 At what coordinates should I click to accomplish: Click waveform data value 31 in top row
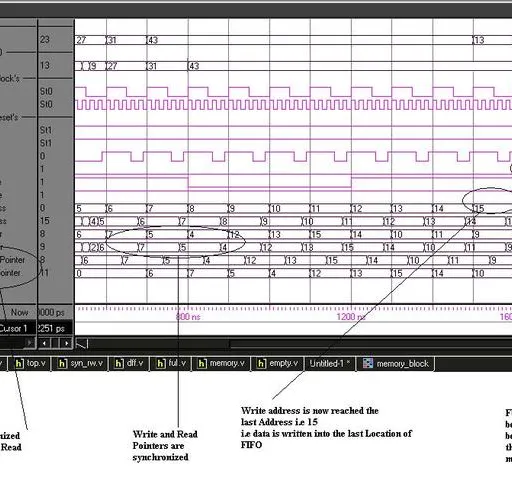[x=112, y=40]
